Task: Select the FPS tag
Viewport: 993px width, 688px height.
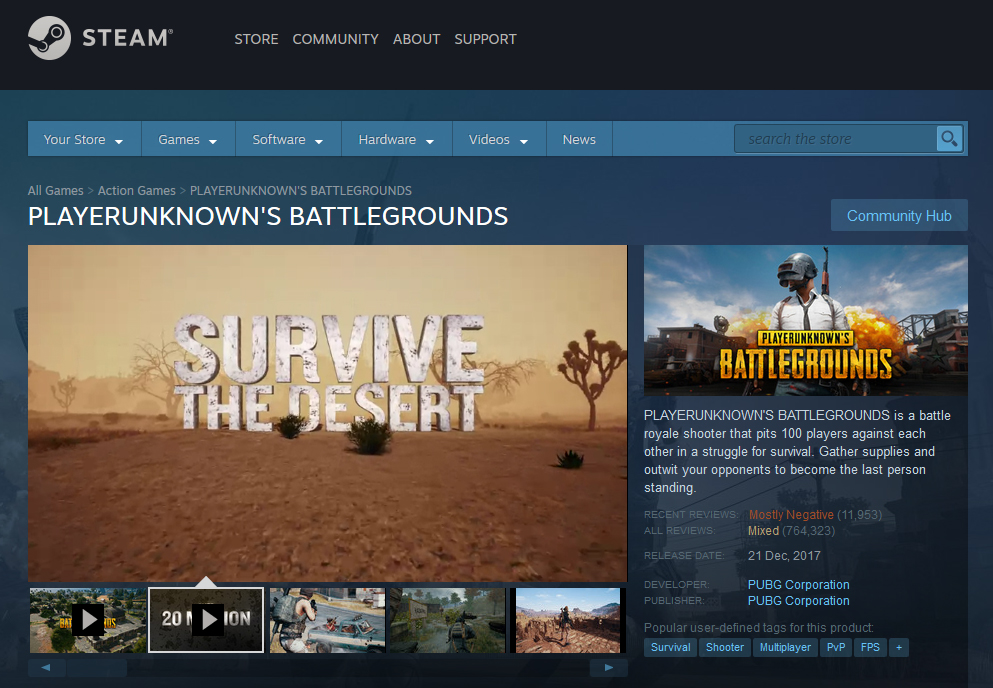Action: (870, 647)
